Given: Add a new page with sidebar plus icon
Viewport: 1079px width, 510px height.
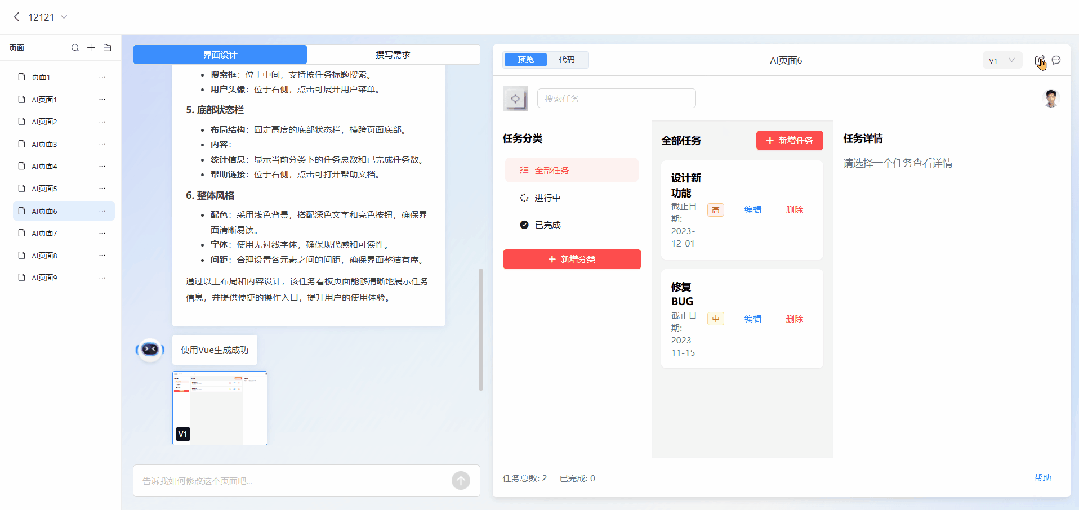Looking at the screenshot, I should point(91,48).
